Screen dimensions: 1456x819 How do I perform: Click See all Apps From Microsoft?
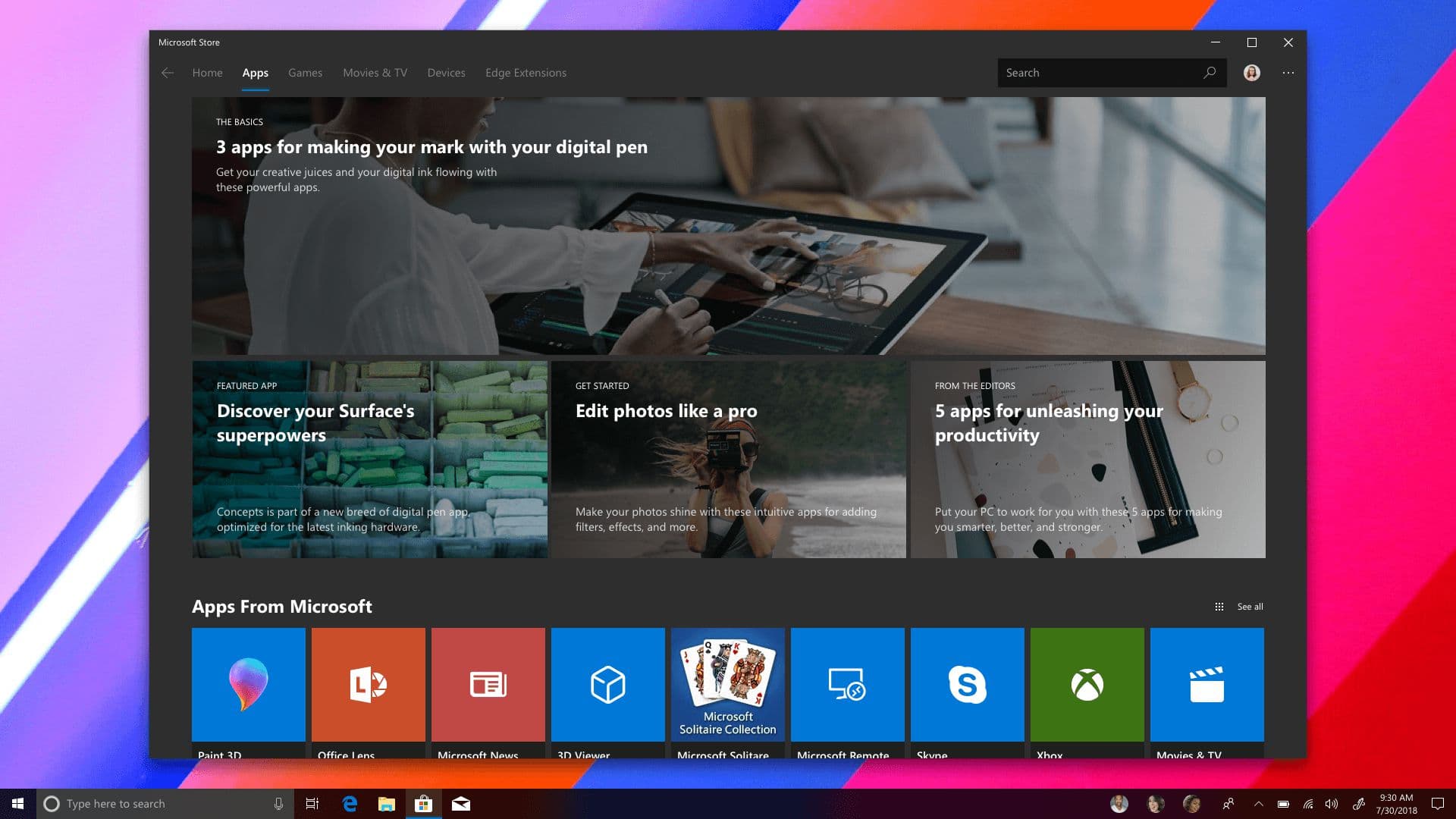[1250, 606]
